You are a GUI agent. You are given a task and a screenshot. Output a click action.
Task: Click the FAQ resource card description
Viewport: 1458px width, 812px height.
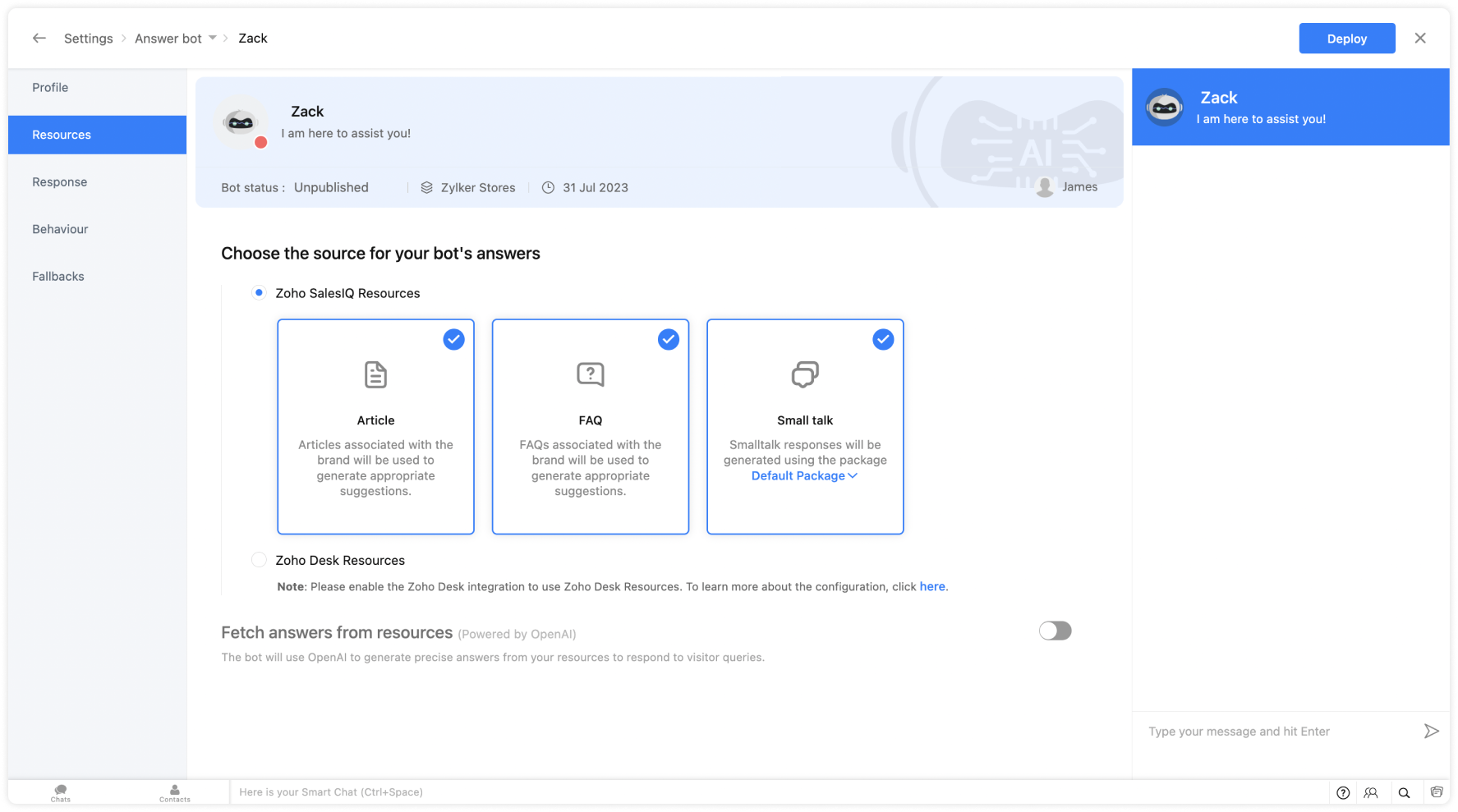click(x=591, y=467)
